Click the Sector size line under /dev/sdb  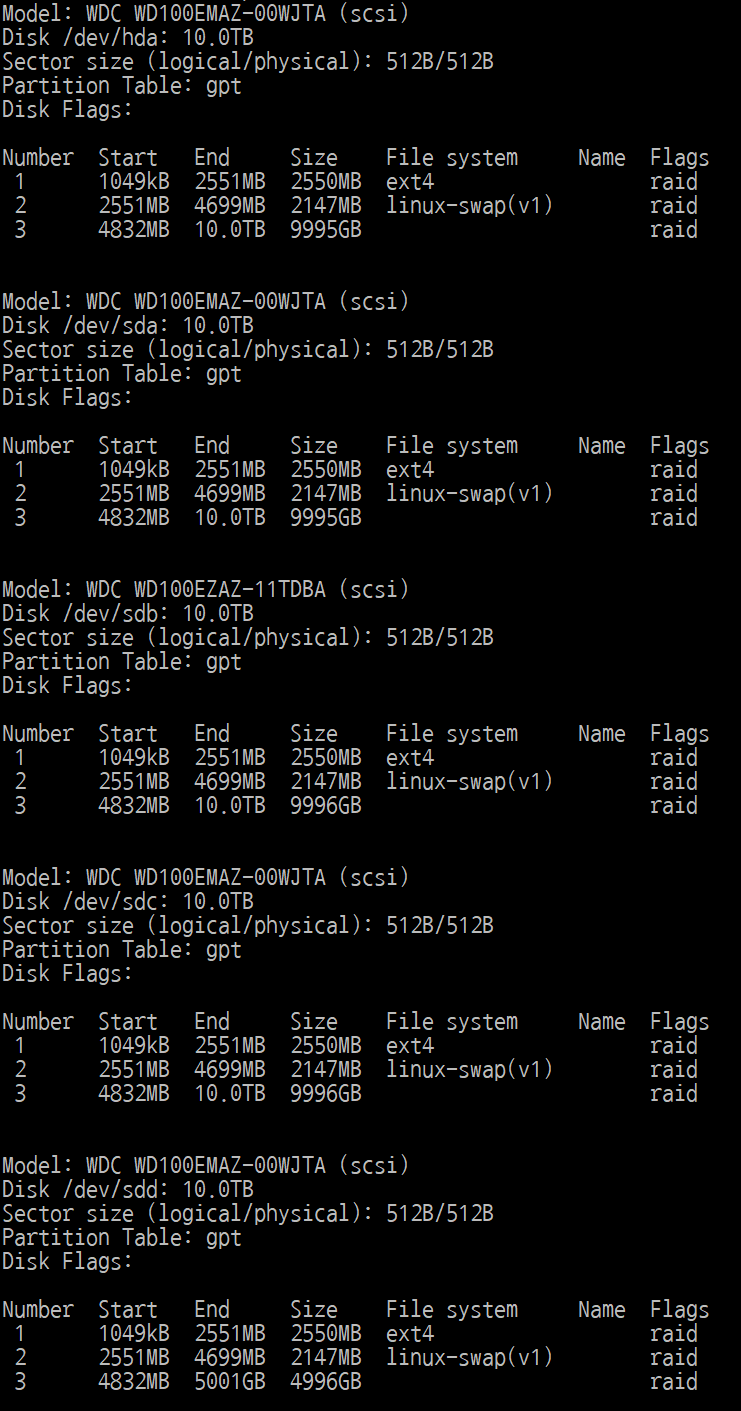[247, 638]
